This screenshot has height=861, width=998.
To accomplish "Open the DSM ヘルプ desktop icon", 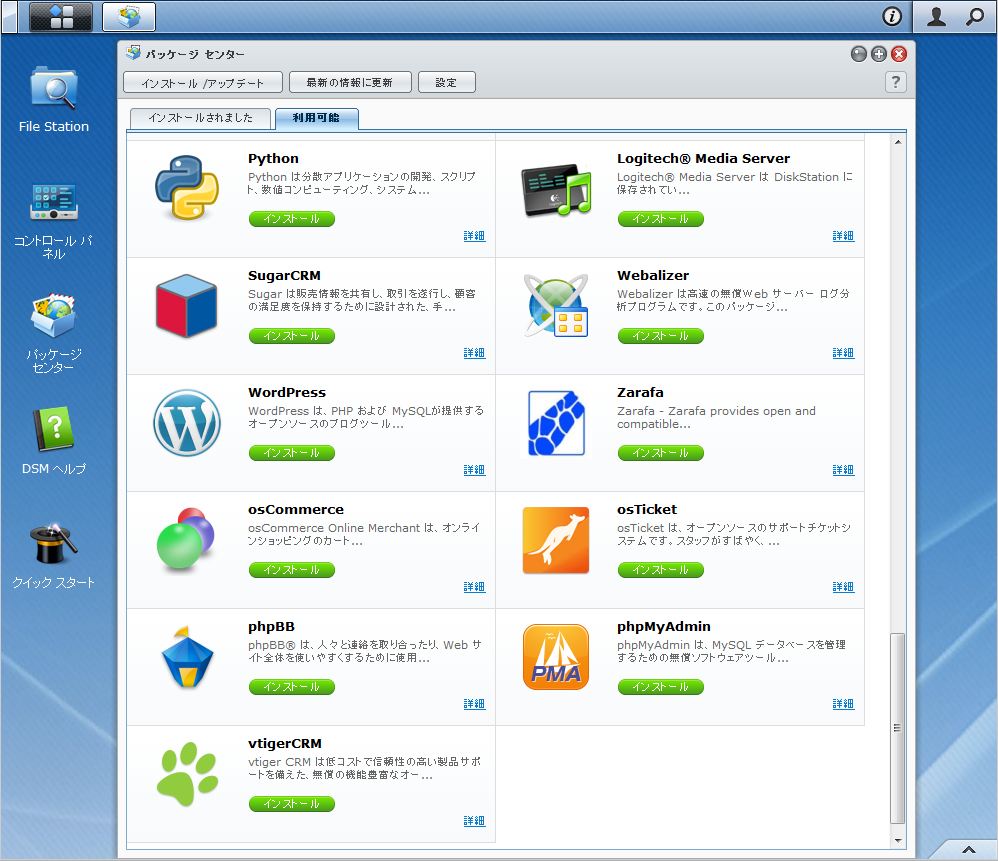I will coord(53,440).
